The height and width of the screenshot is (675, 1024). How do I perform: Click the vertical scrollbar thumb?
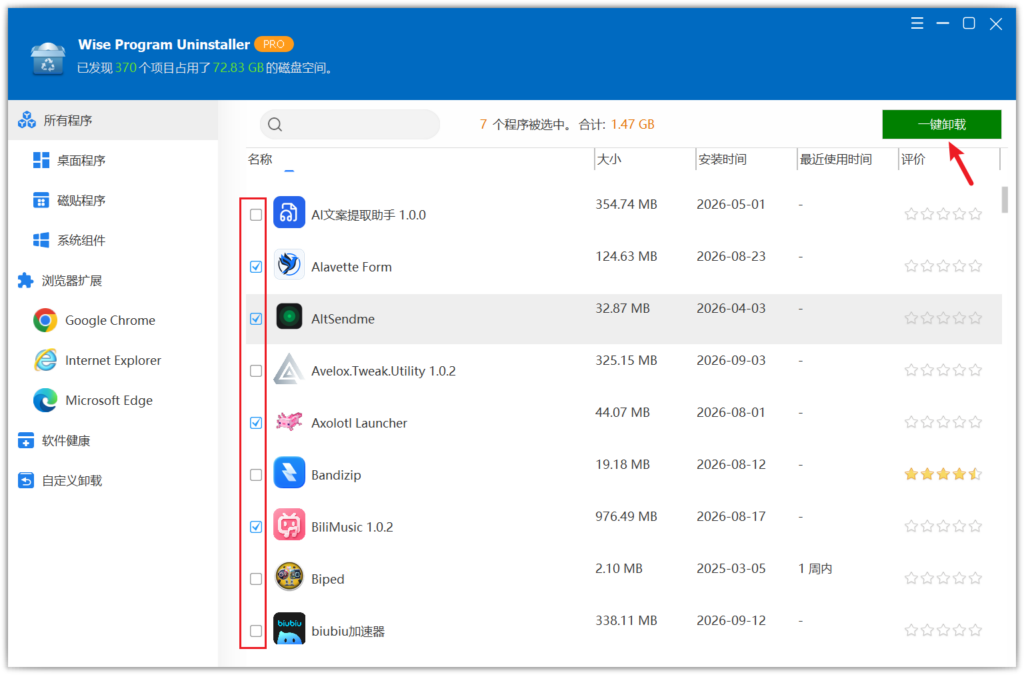(1004, 199)
